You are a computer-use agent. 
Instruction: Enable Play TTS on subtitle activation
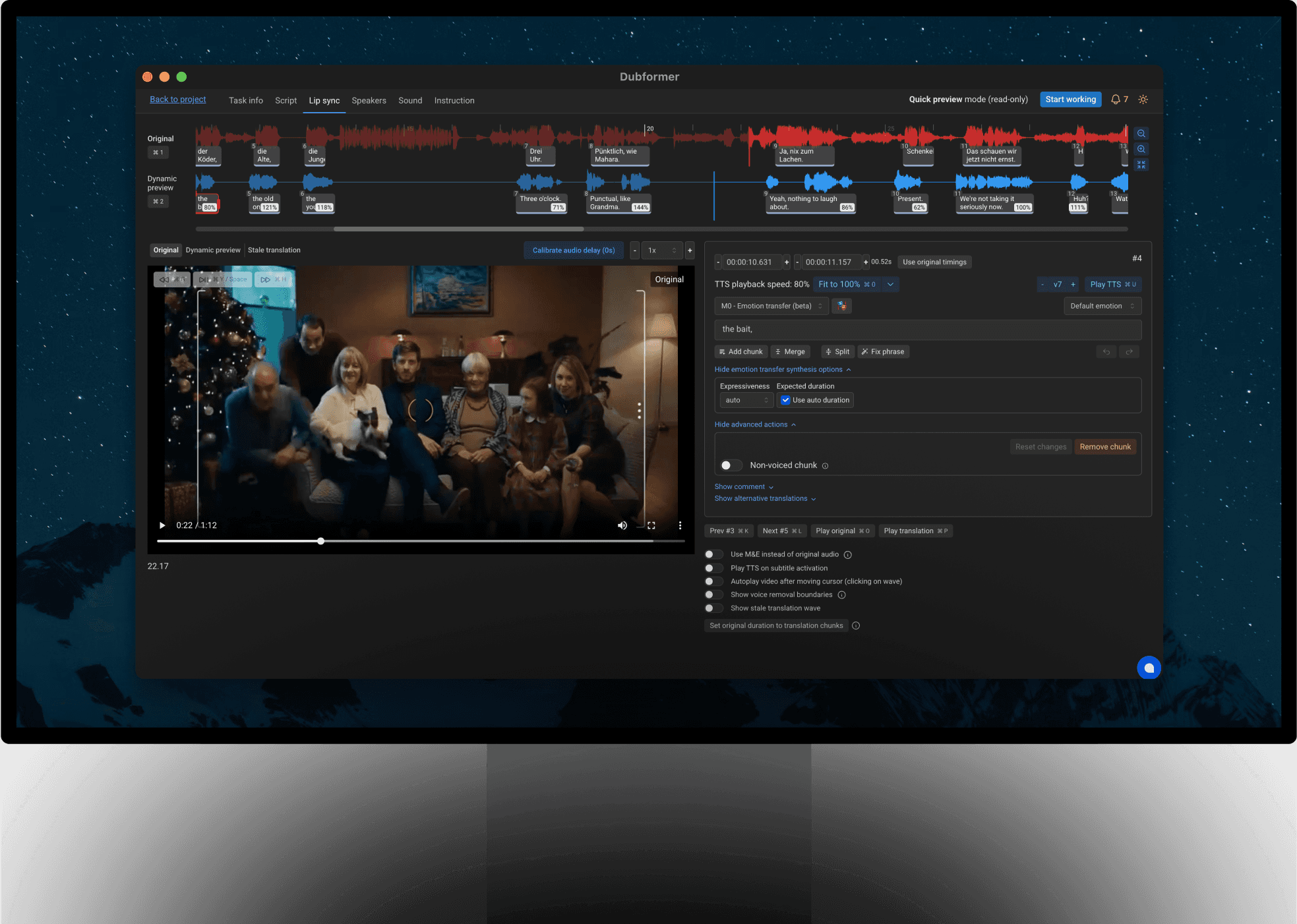[x=713, y=568]
